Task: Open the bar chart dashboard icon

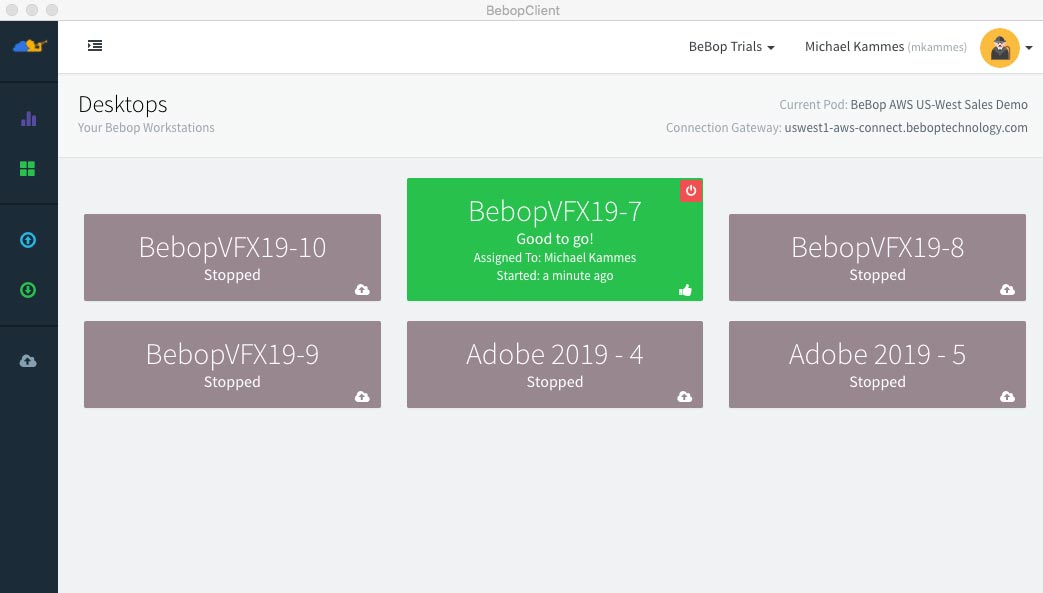Action: [x=29, y=119]
